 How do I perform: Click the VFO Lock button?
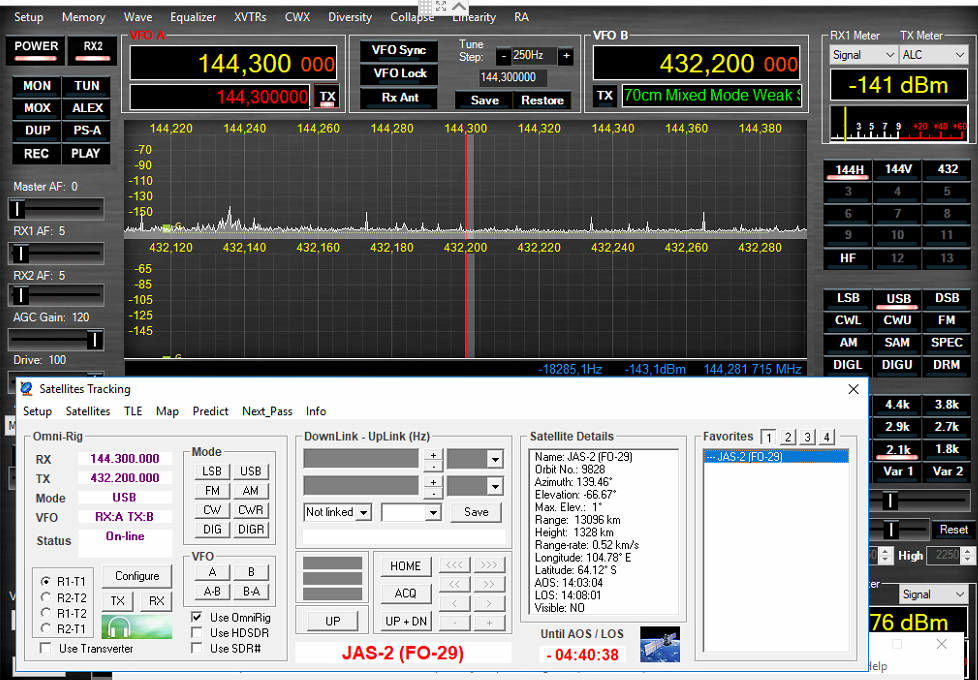(x=399, y=74)
